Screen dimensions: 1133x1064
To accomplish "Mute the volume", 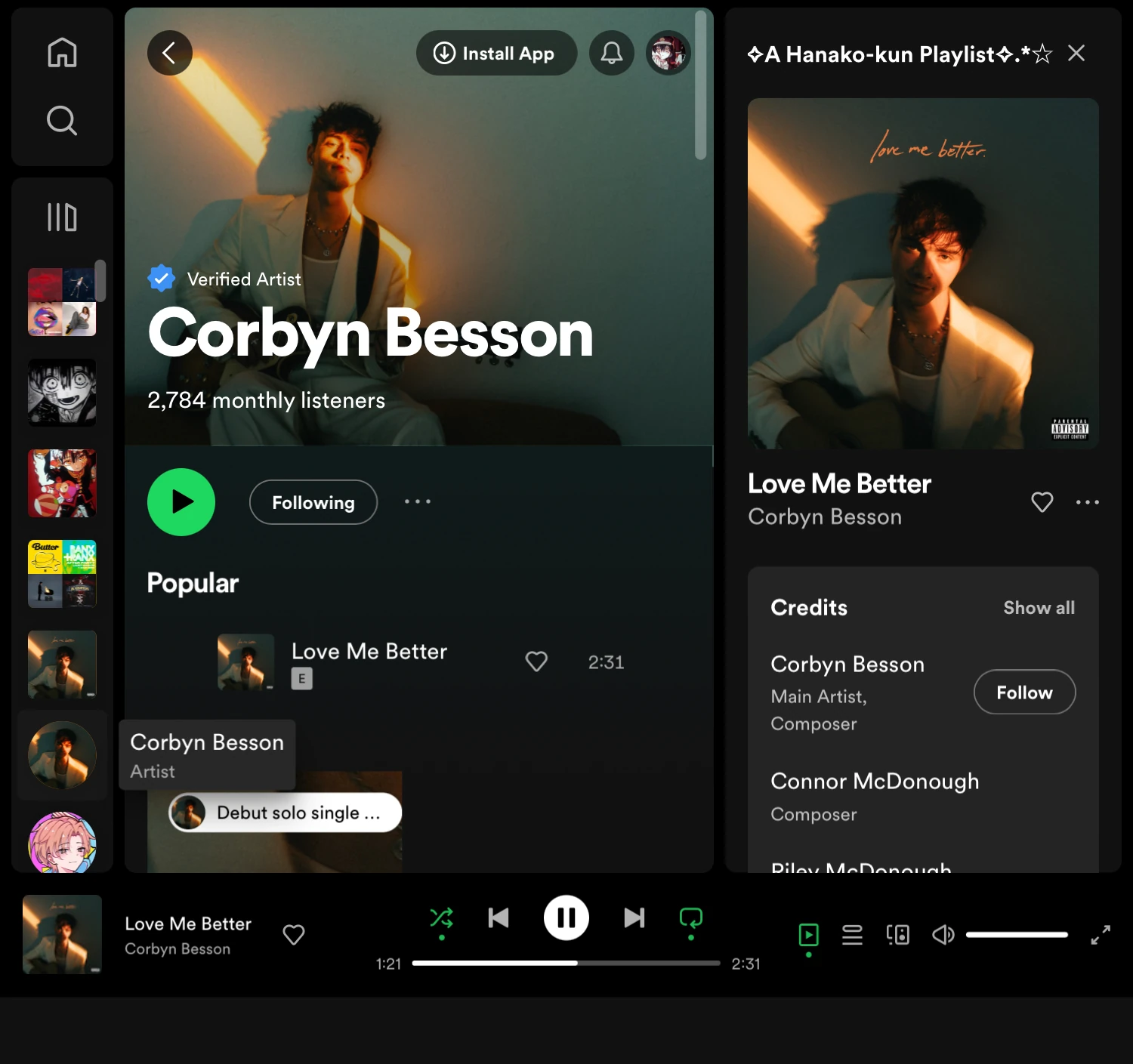I will [x=943, y=934].
